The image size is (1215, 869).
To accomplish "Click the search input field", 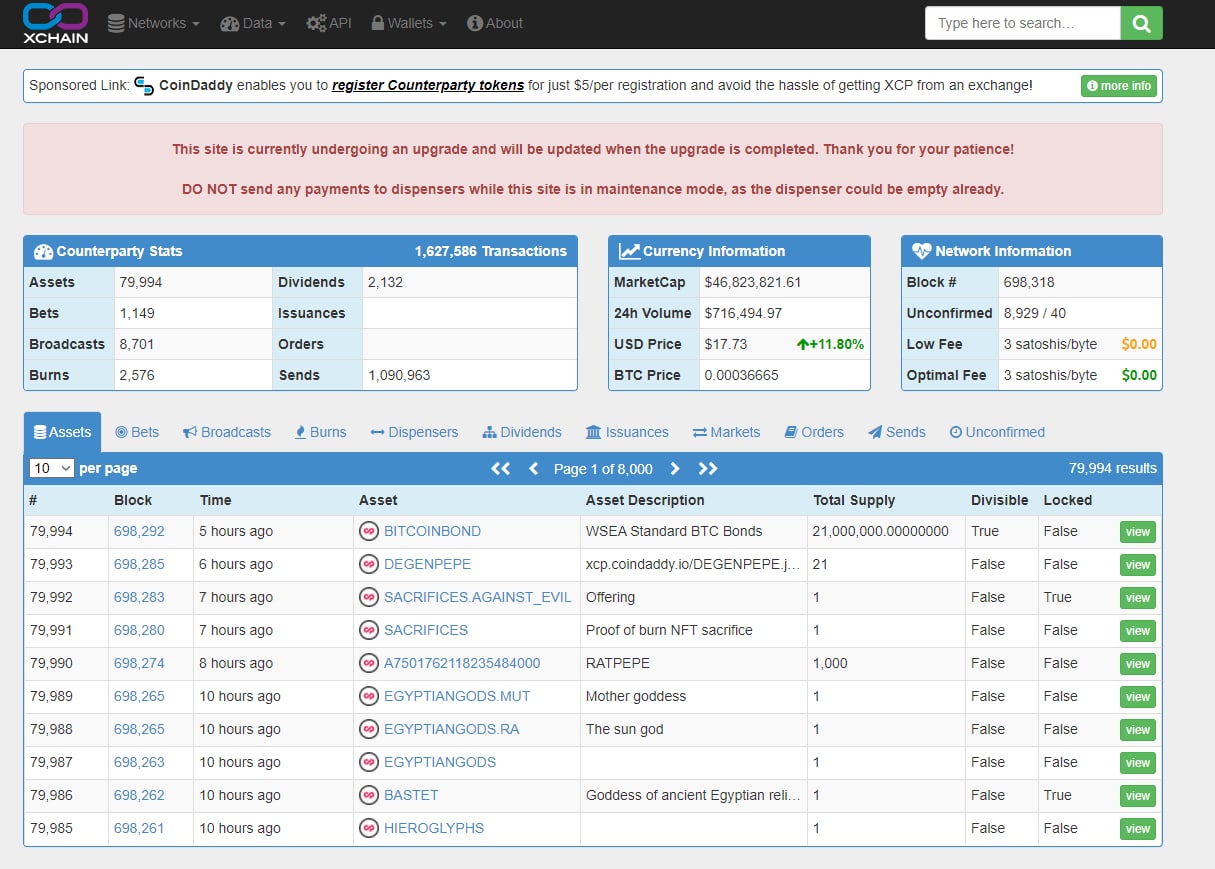I will coord(1022,23).
